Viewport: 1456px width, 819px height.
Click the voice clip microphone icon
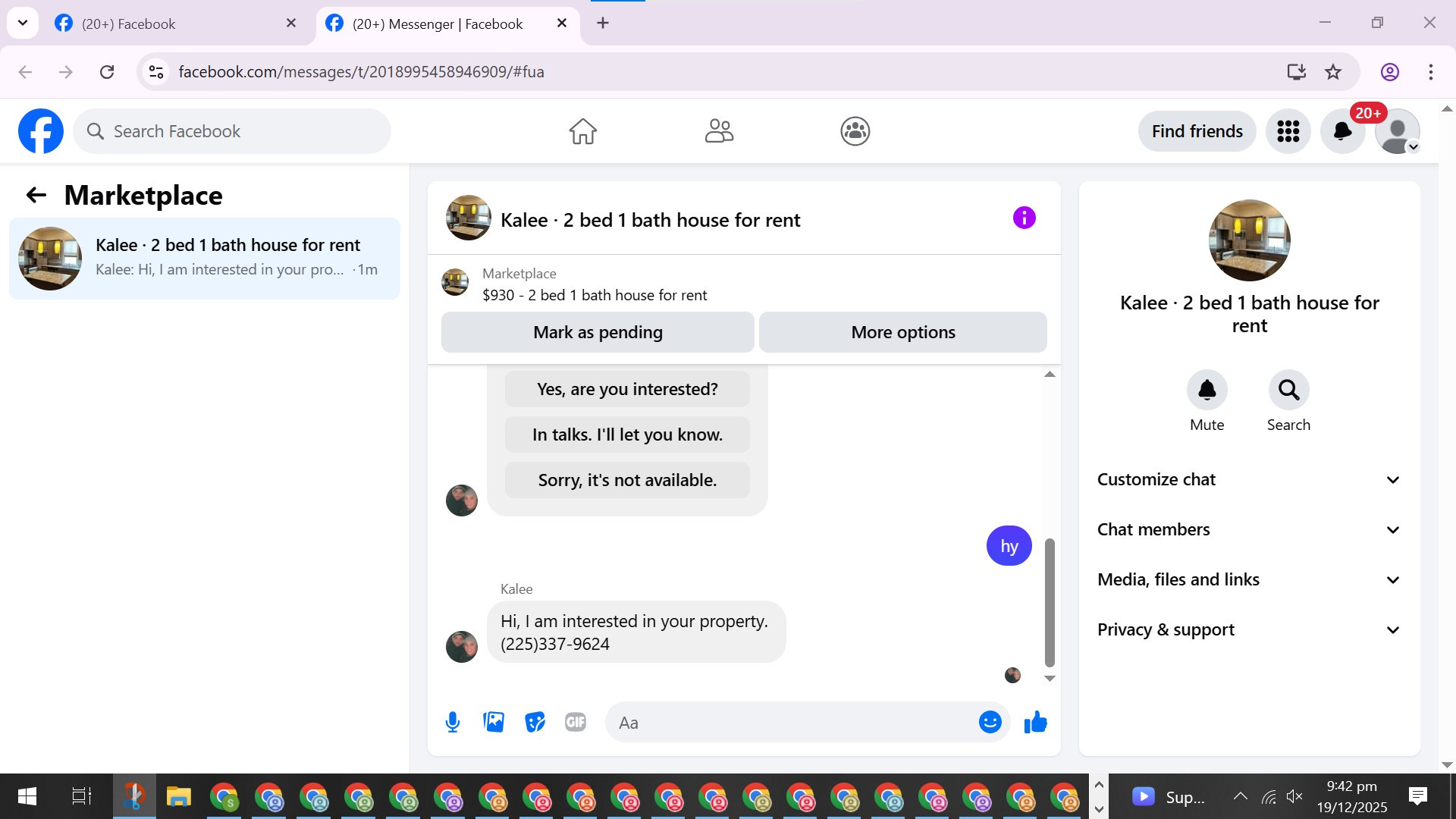point(453,722)
